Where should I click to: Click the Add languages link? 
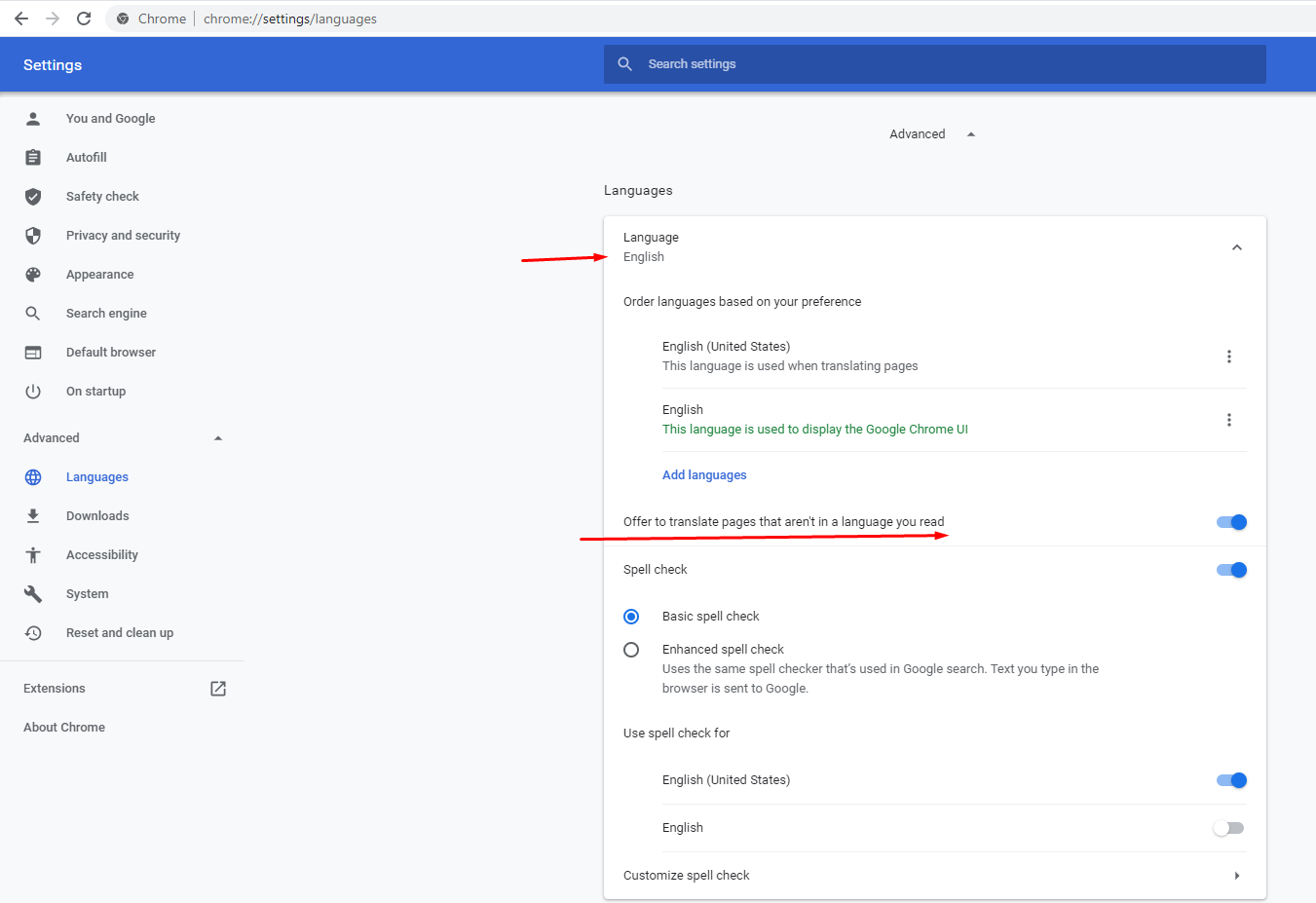coord(704,475)
